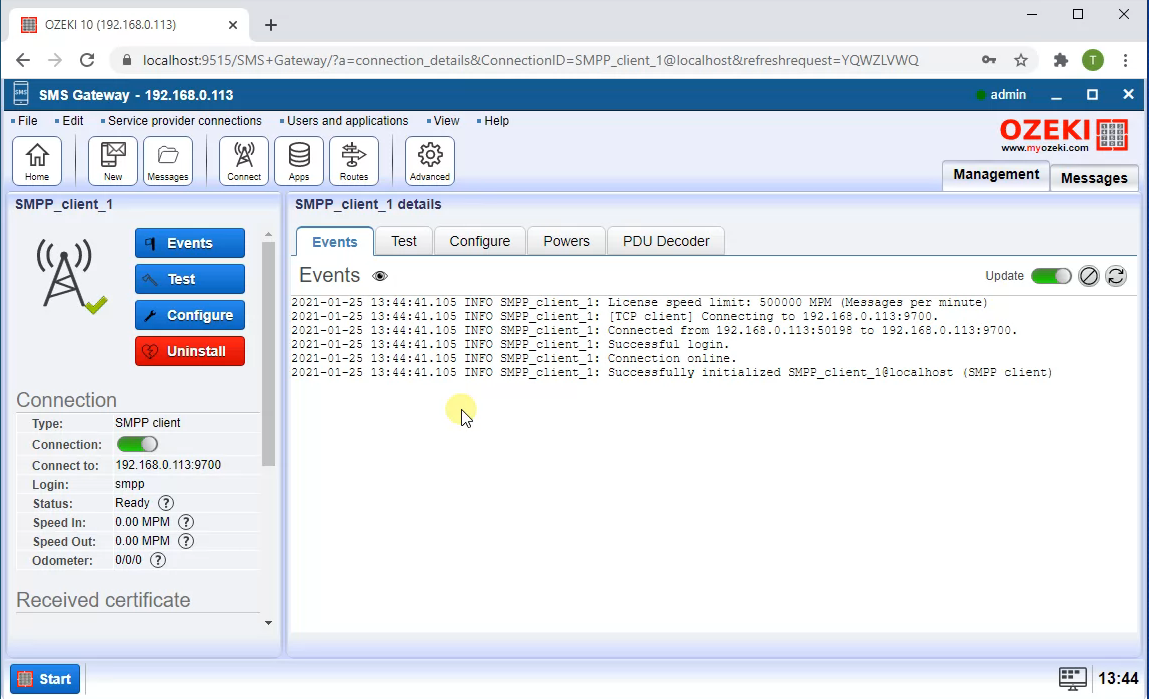Open help for the Speed Out field

(x=186, y=541)
